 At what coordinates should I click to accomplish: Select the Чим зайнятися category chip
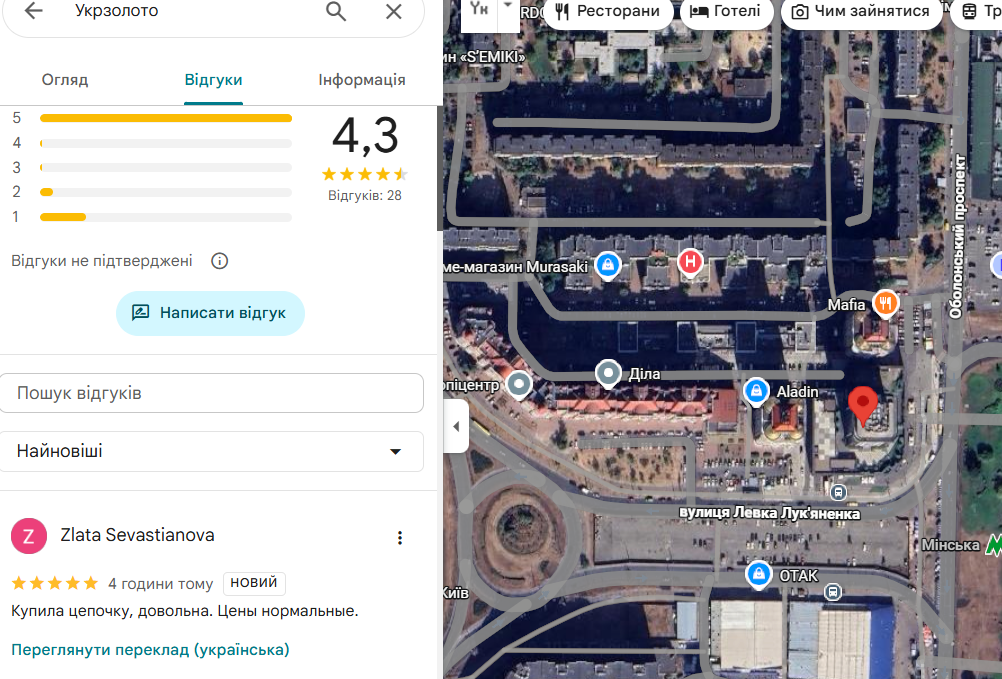pos(861,11)
